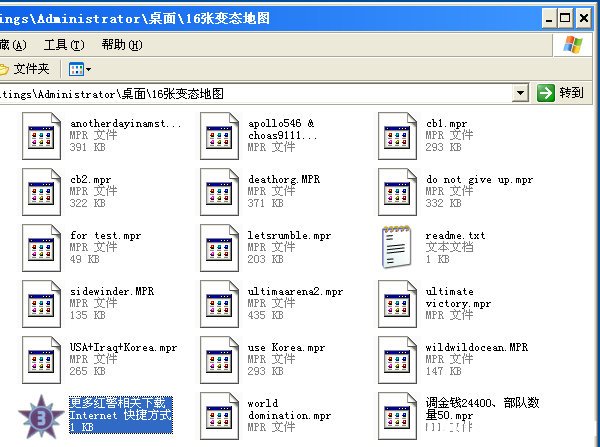Open the 帮助(H) menu
Viewport: 600px width, 447px height.
(122, 45)
